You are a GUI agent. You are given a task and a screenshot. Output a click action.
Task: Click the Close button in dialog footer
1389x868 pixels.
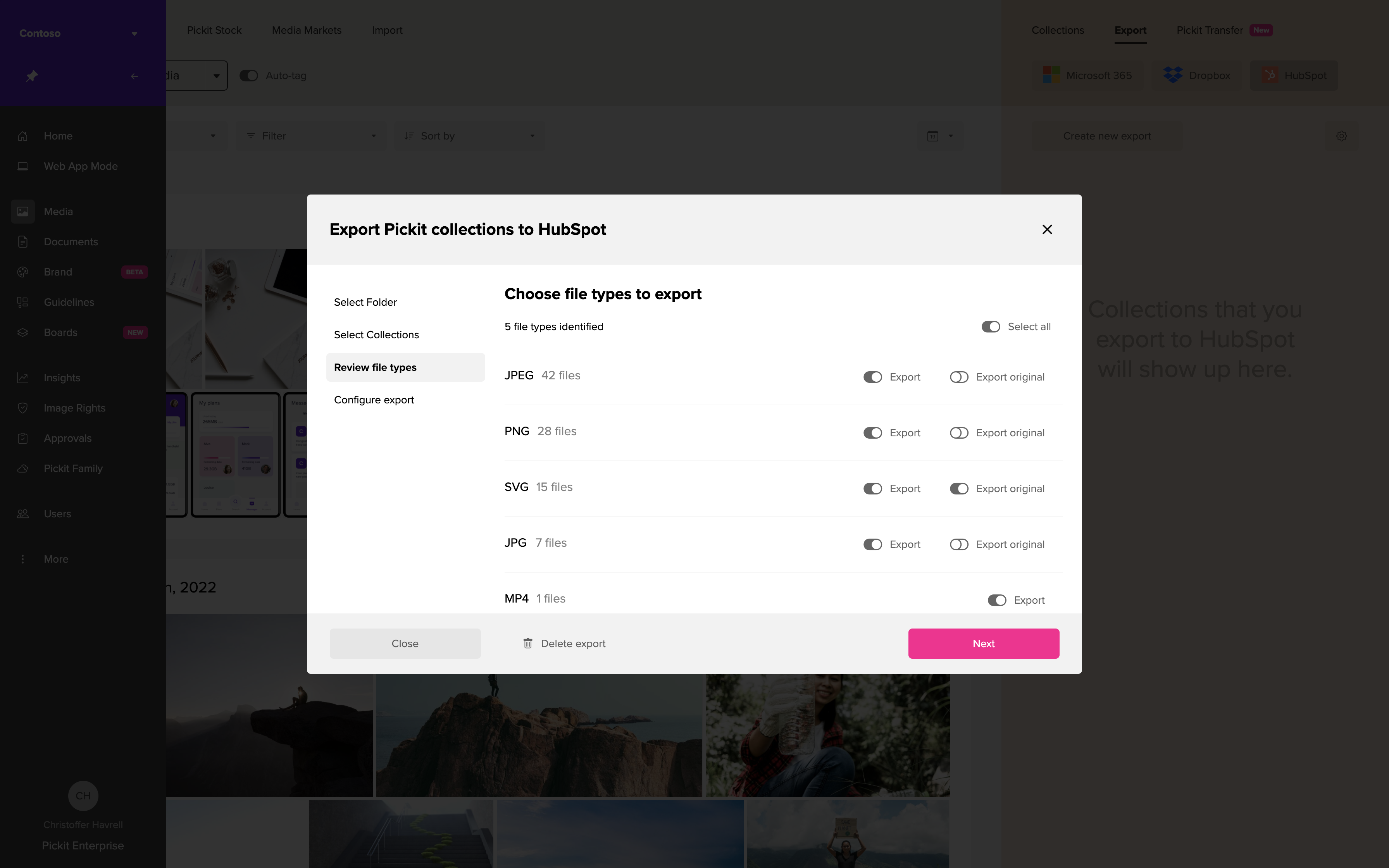click(x=405, y=644)
